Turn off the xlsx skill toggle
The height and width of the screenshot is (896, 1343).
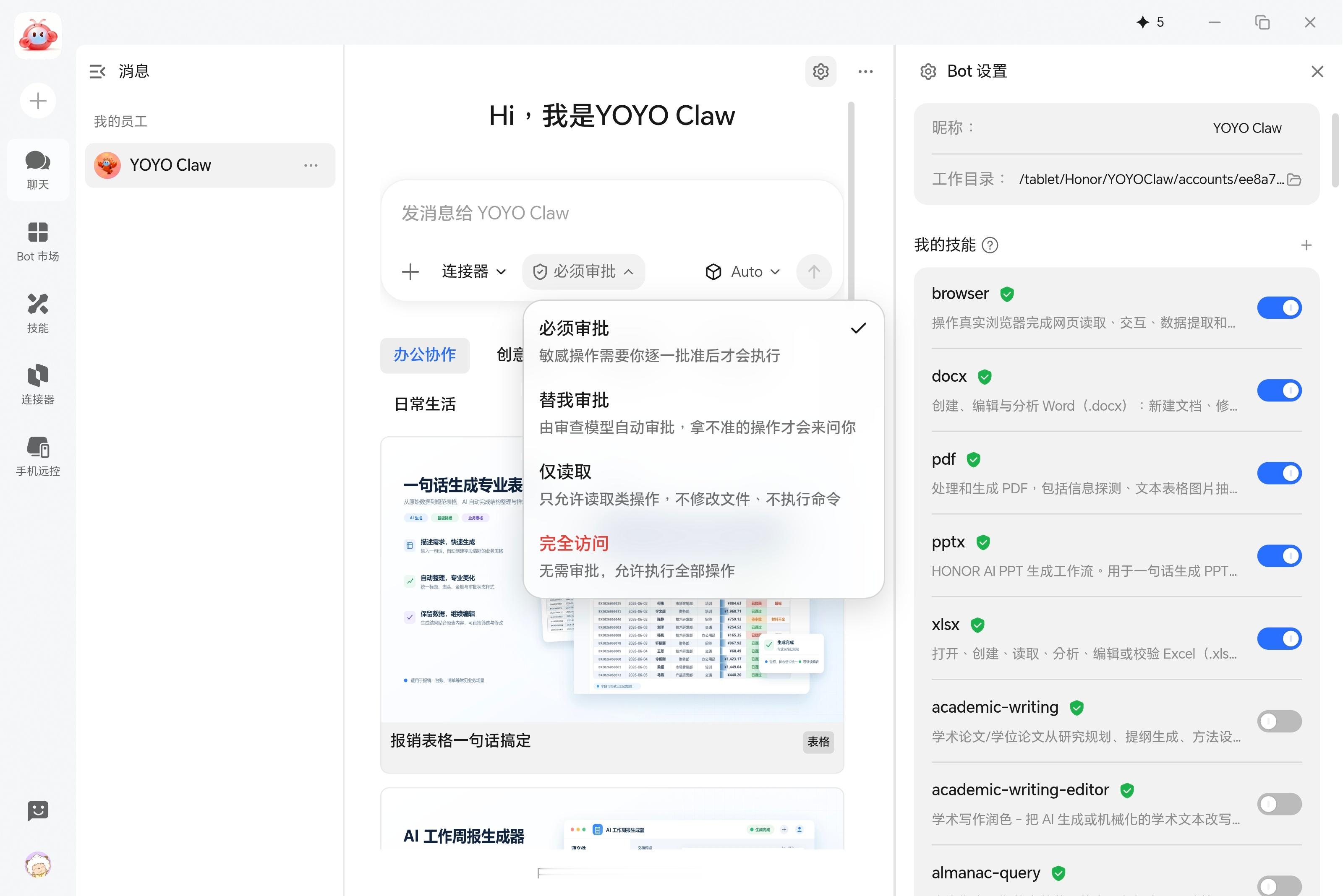(1279, 638)
